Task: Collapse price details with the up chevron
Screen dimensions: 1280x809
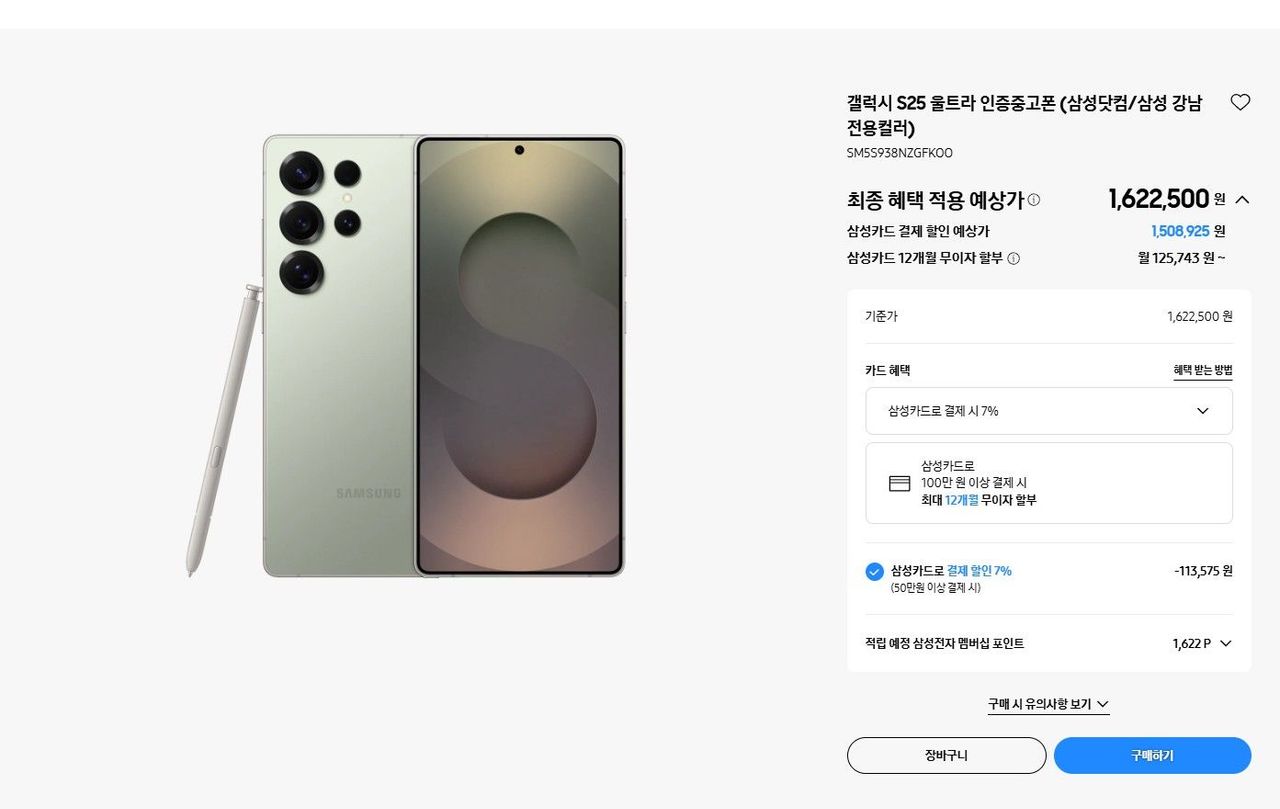Action: click(1242, 200)
